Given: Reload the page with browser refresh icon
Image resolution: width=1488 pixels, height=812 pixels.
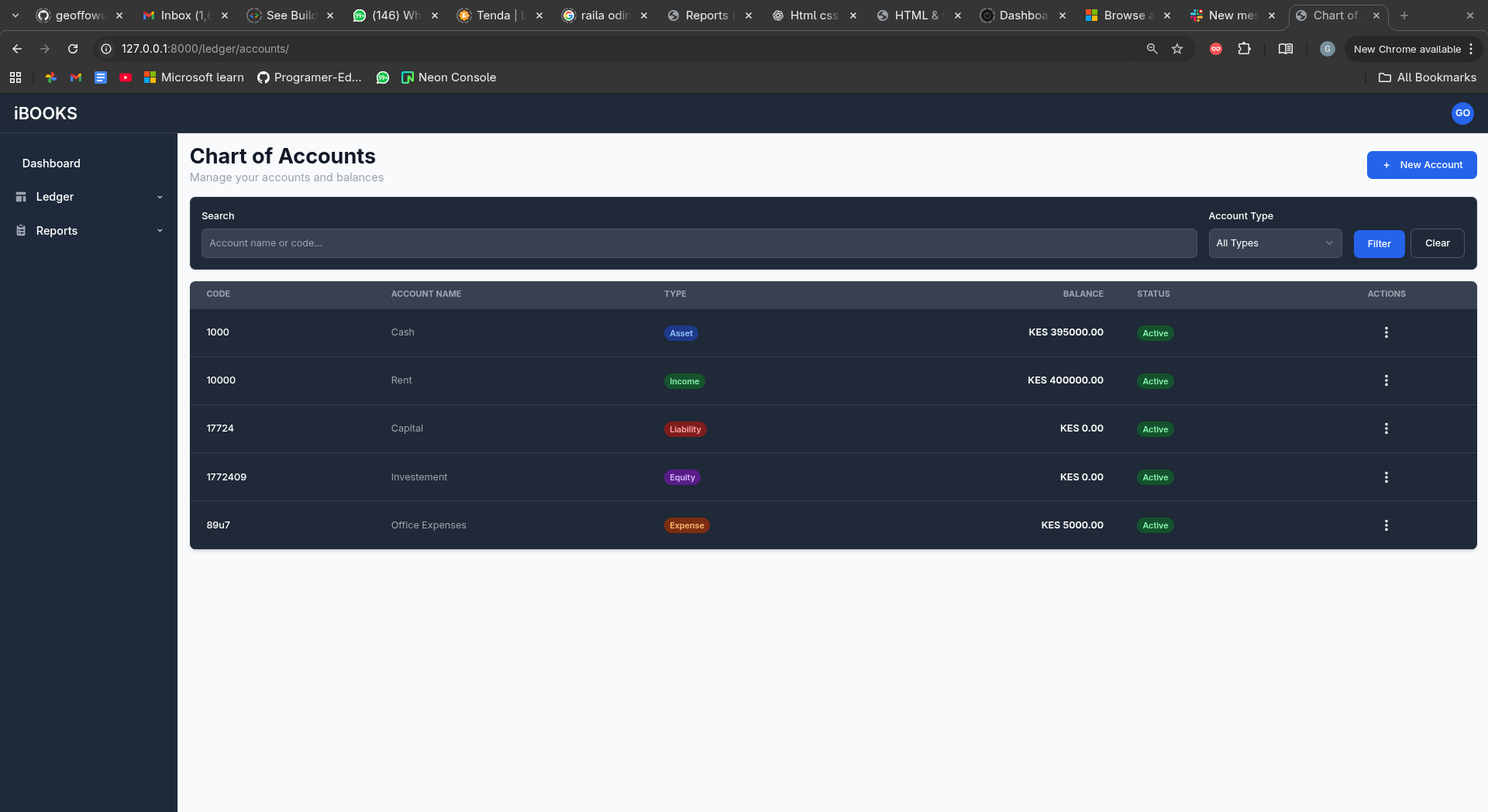Looking at the screenshot, I should [73, 49].
